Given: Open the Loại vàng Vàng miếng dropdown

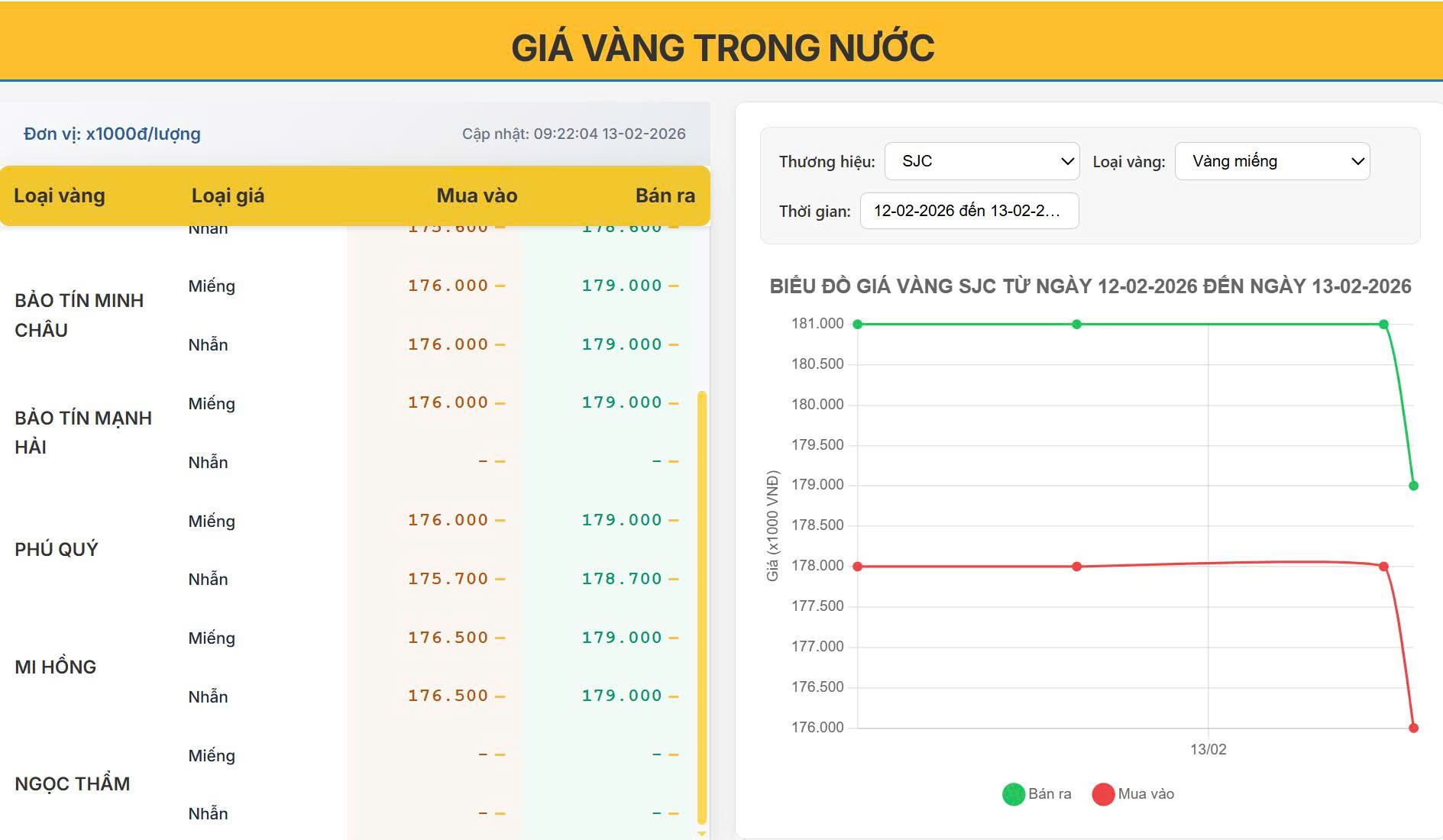Looking at the screenshot, I should click(x=1272, y=161).
